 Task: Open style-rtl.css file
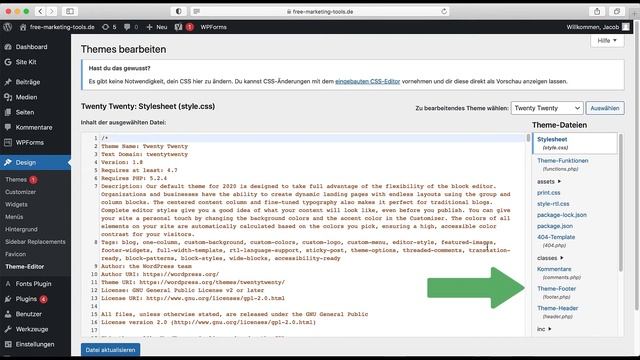(x=553, y=204)
